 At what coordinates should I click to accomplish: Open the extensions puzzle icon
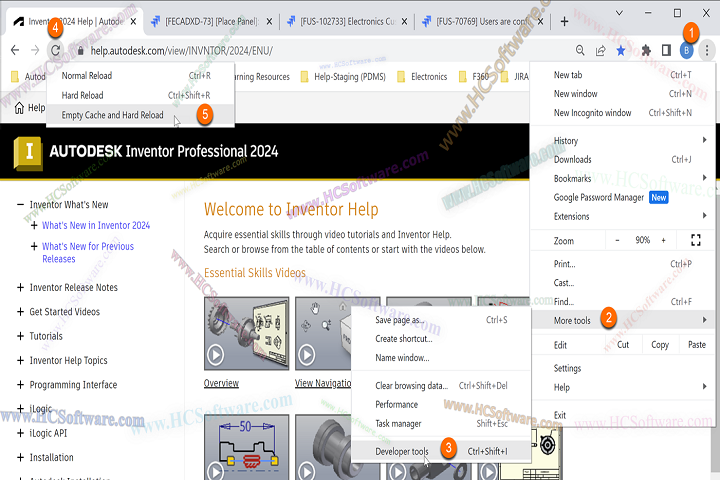click(646, 50)
